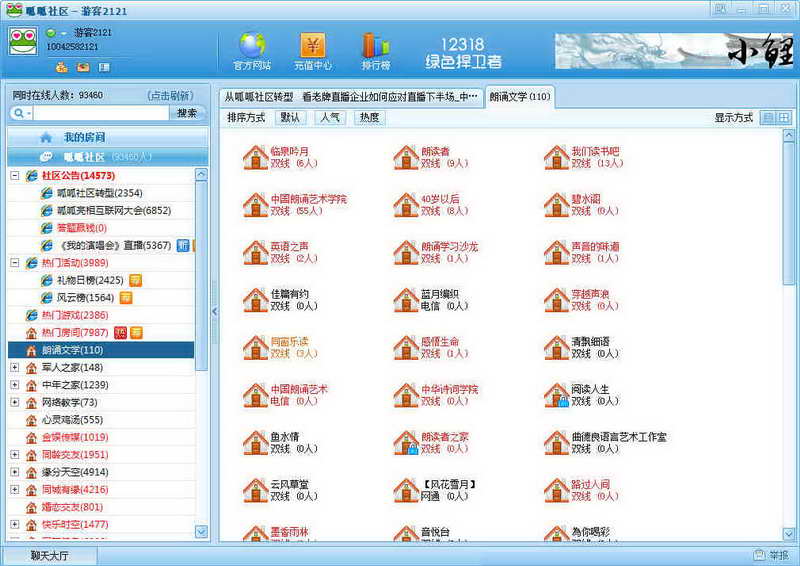
Task: Click the 我的房间 home icon
Action: 45,137
